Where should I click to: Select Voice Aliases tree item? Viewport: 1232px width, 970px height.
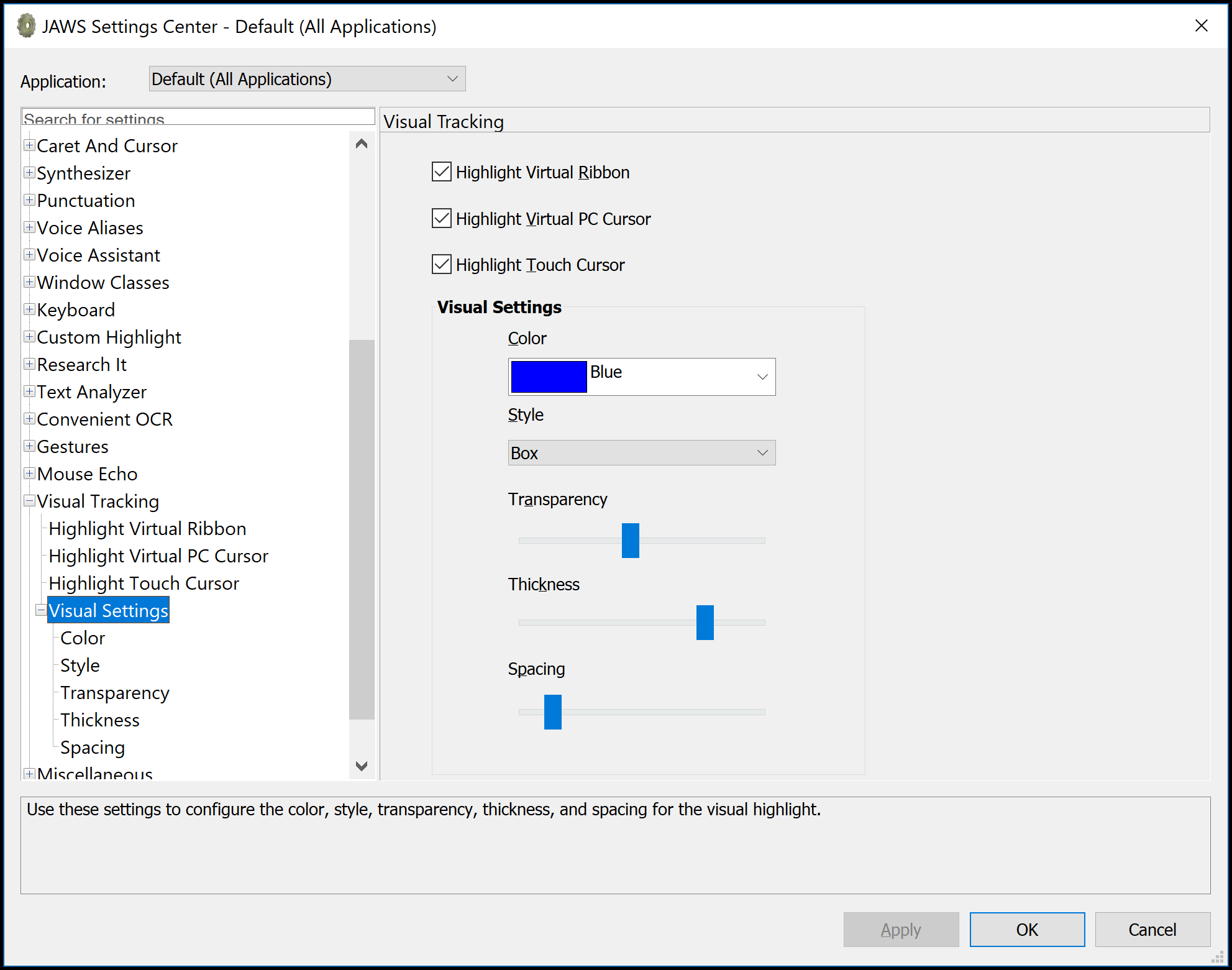[89, 228]
